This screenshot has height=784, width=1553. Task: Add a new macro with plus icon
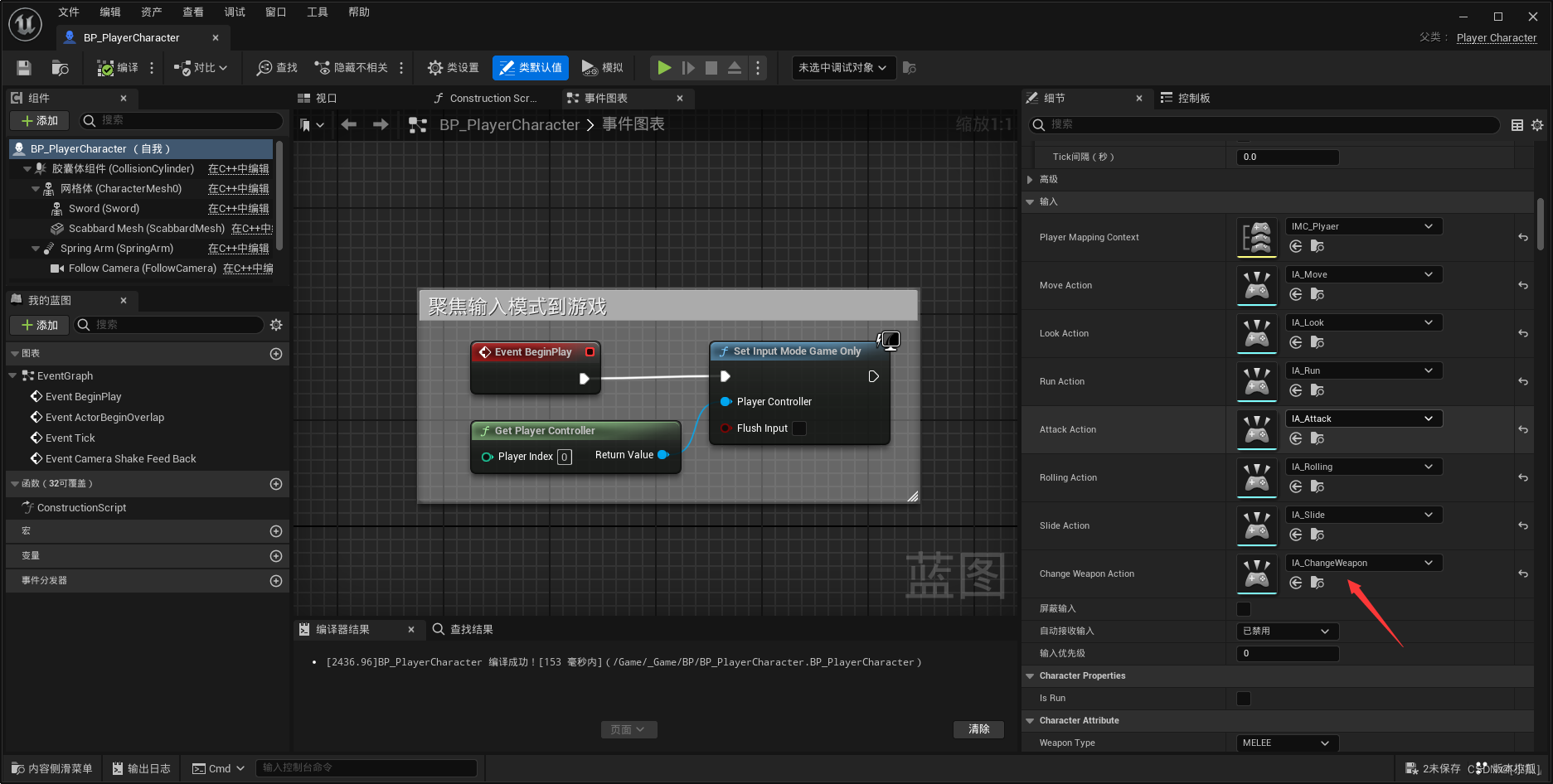pos(276,531)
